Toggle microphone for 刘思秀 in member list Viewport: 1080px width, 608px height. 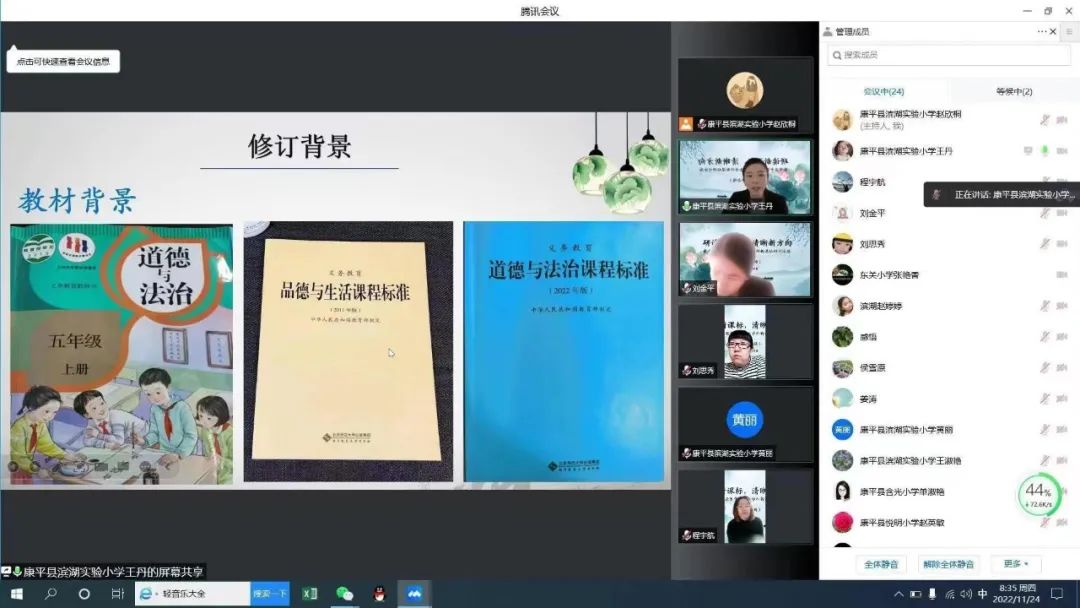[x=1044, y=244]
